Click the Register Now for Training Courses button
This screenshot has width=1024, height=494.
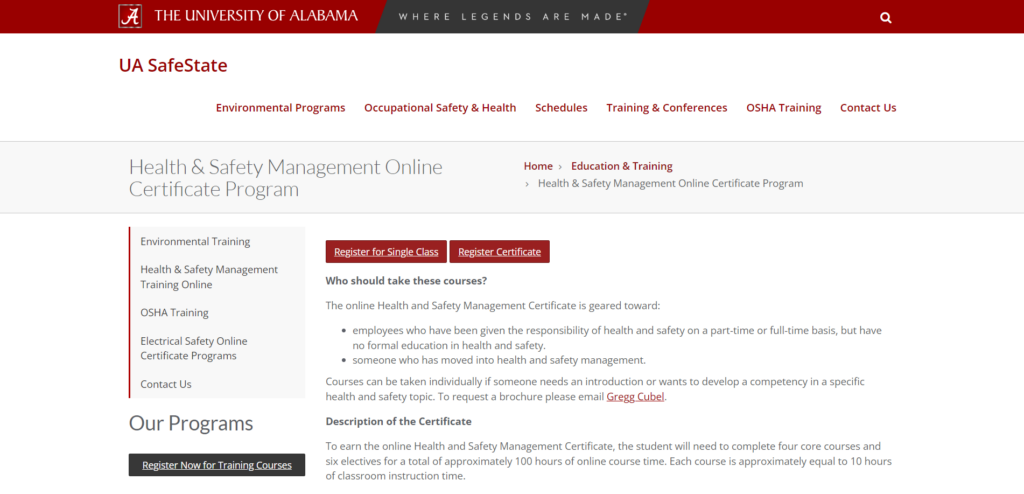point(217,465)
